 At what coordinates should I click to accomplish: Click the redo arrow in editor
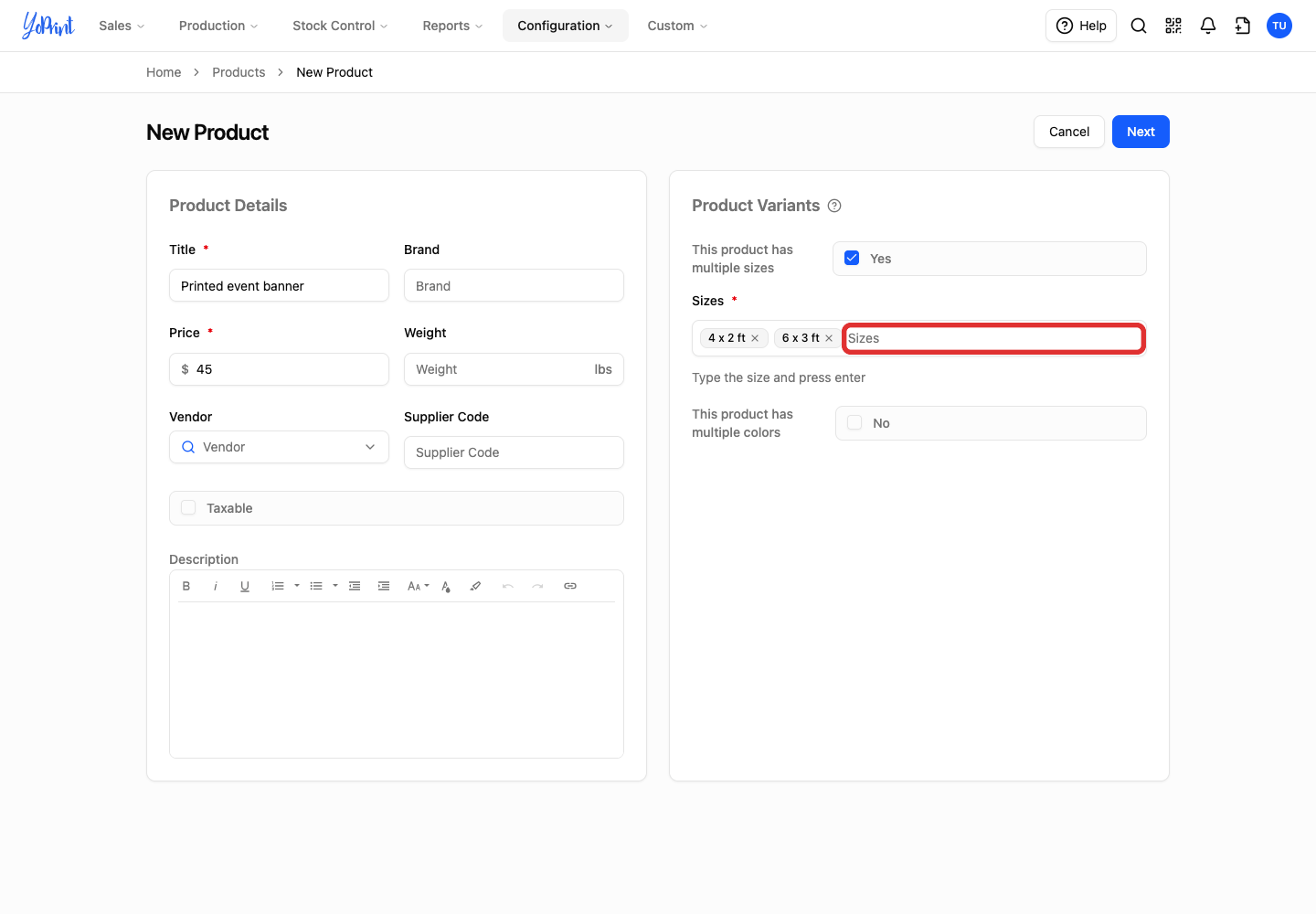click(537, 586)
